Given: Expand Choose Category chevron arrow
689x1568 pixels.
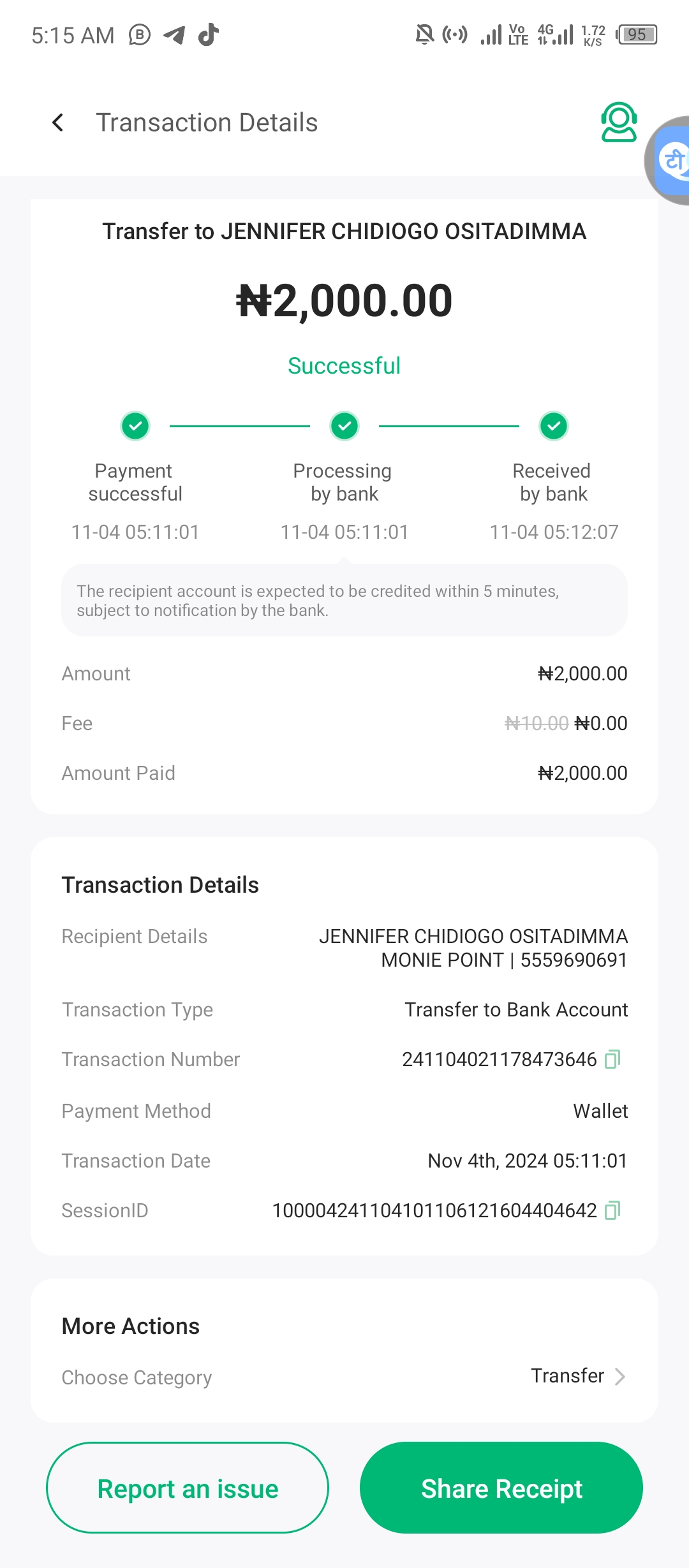Looking at the screenshot, I should click(x=619, y=1377).
